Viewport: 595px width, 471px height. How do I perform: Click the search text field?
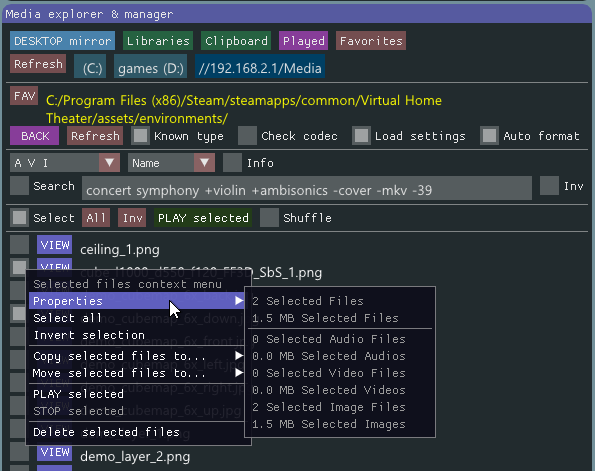pyautogui.click(x=307, y=188)
